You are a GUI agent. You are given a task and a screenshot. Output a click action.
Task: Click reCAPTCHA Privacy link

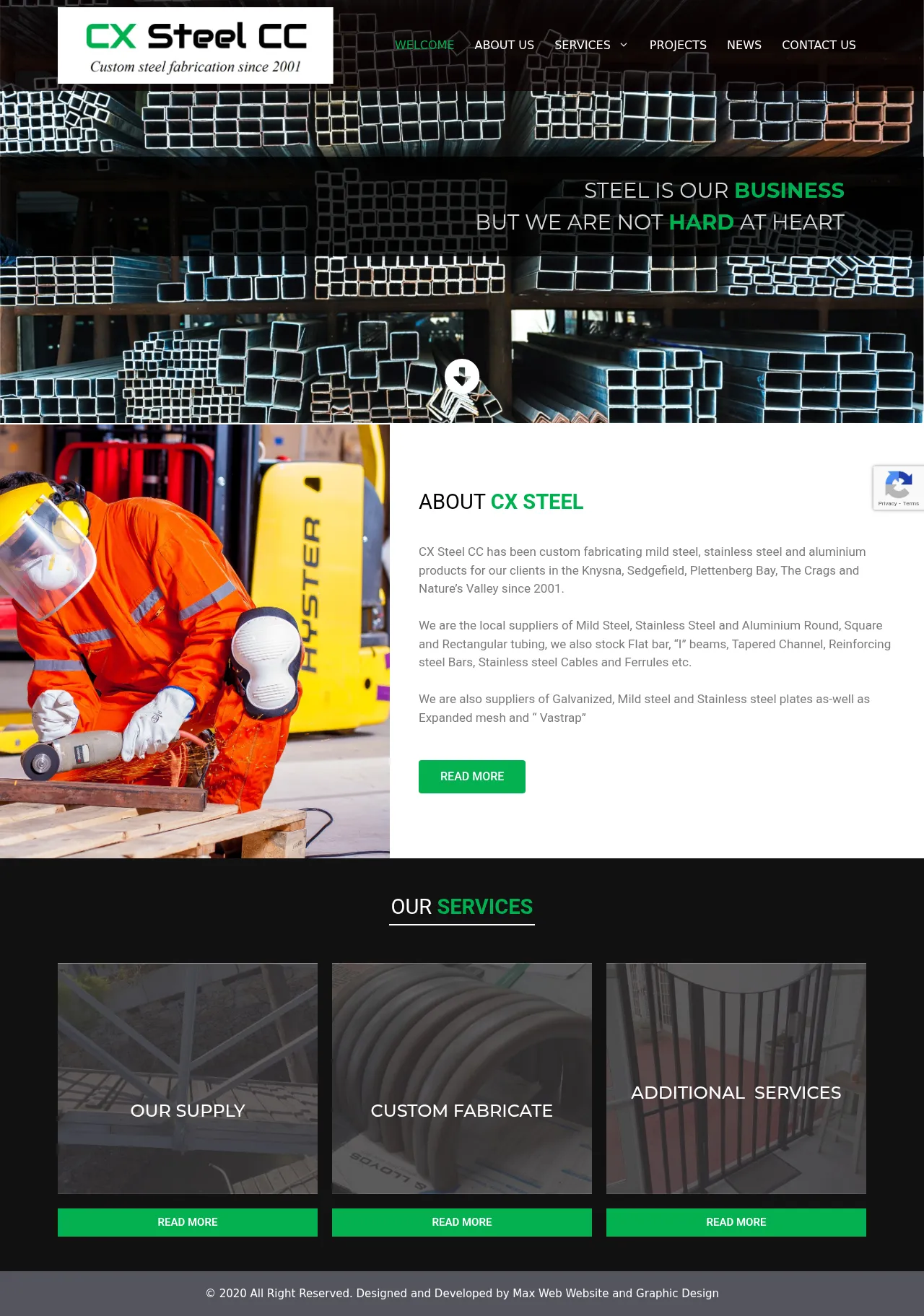[887, 504]
